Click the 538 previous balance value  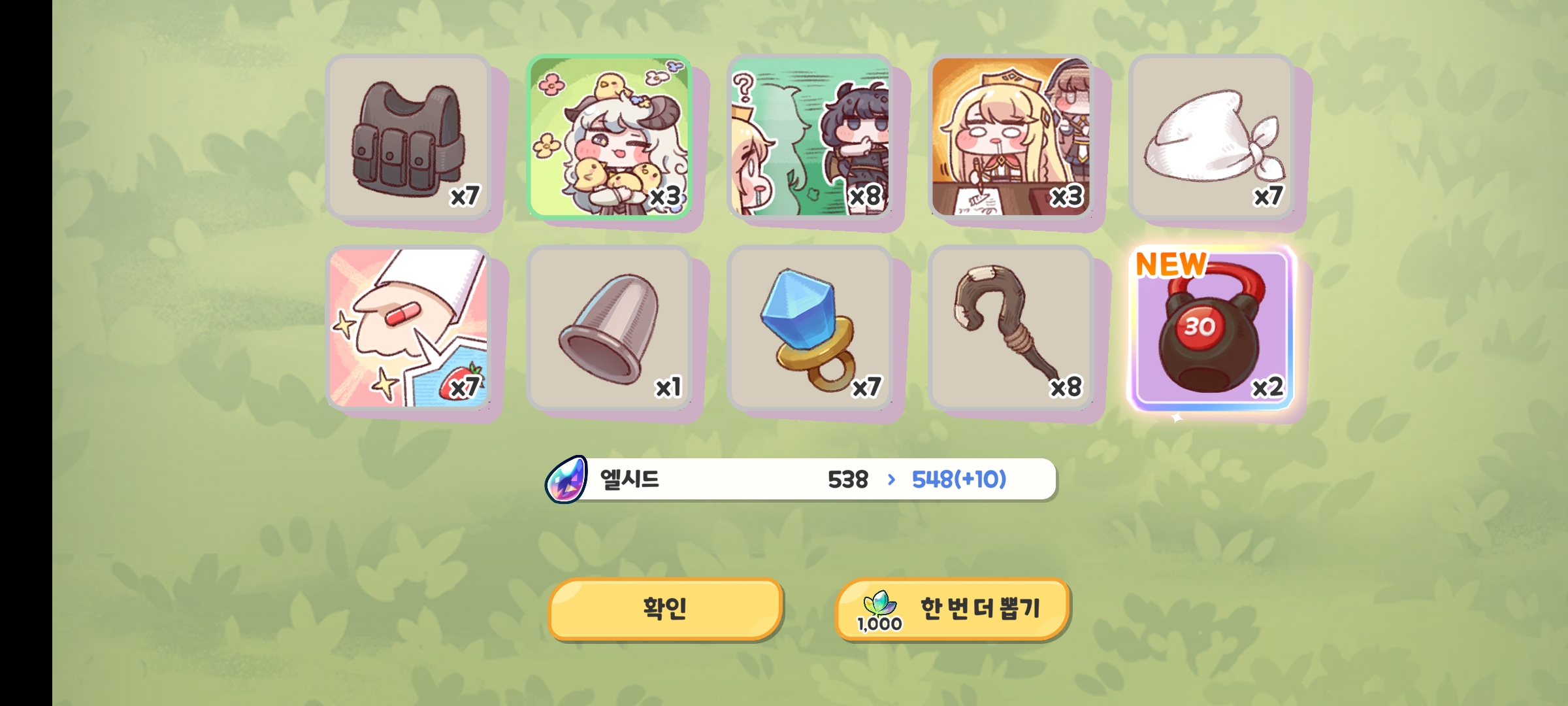848,480
